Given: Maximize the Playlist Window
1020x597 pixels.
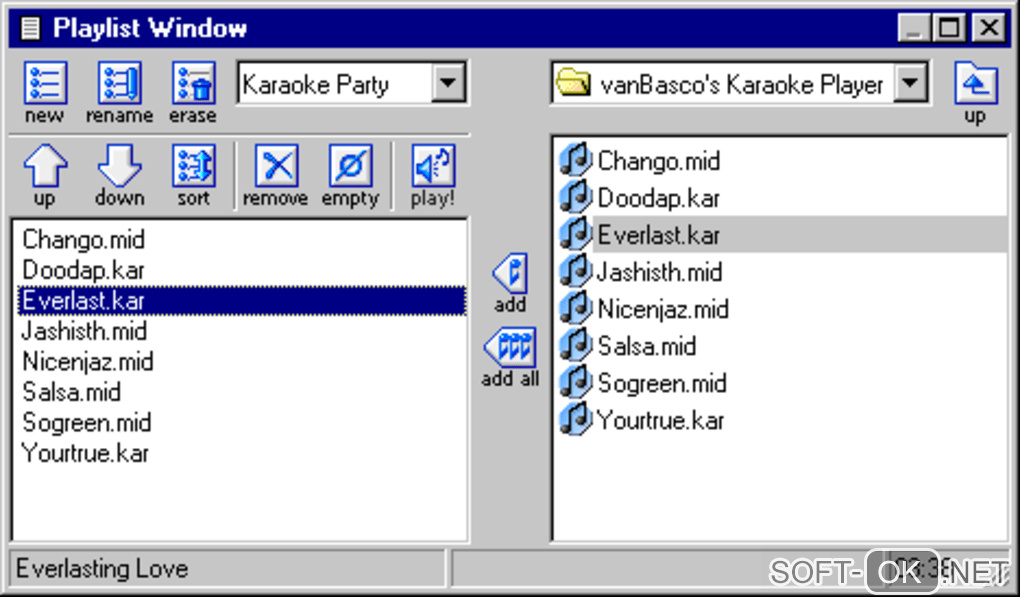Looking at the screenshot, I should (949, 28).
